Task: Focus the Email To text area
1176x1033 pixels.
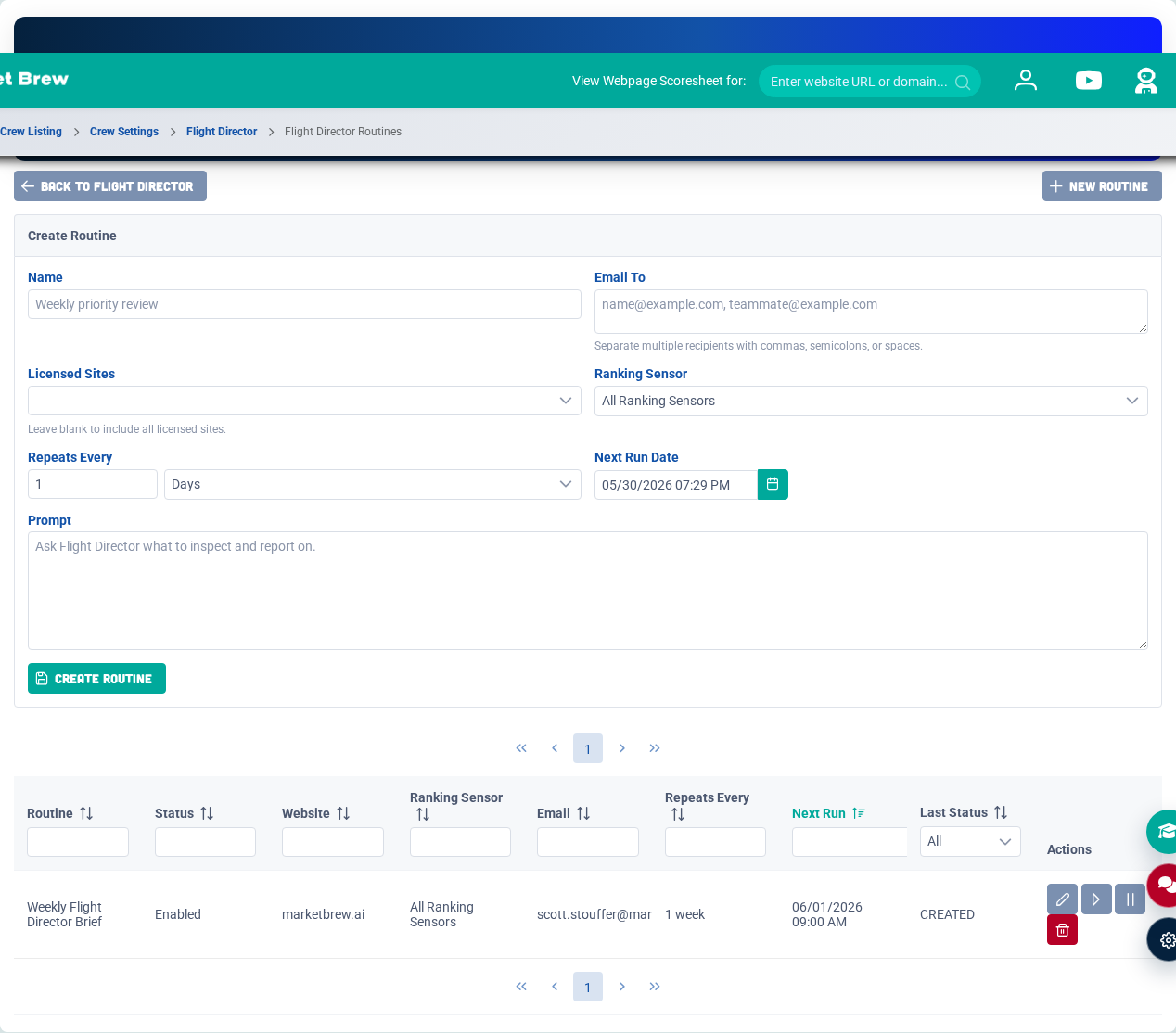Action: pyautogui.click(x=871, y=312)
